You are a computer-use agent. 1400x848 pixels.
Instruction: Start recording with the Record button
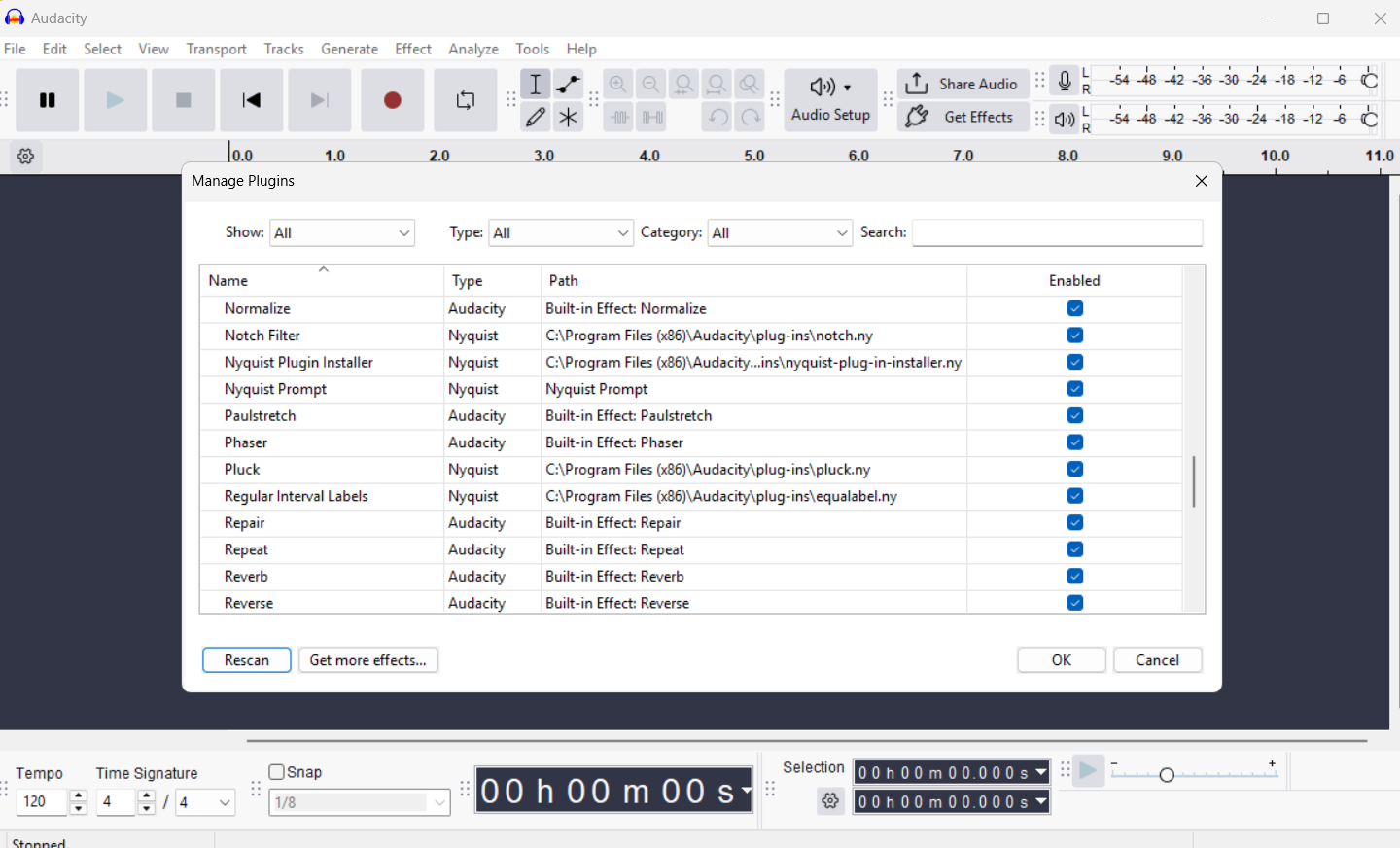pos(393,100)
